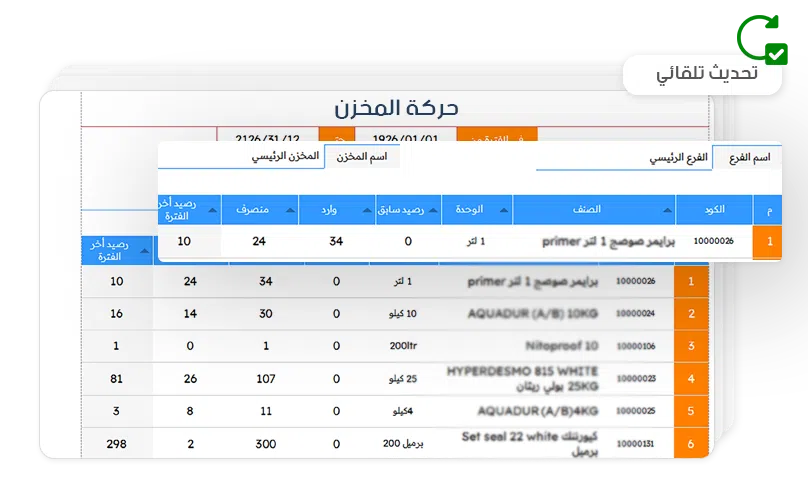Screen dimensions: 808x488
Task: Click value 34 in the overlay row
Action: pos(336,241)
